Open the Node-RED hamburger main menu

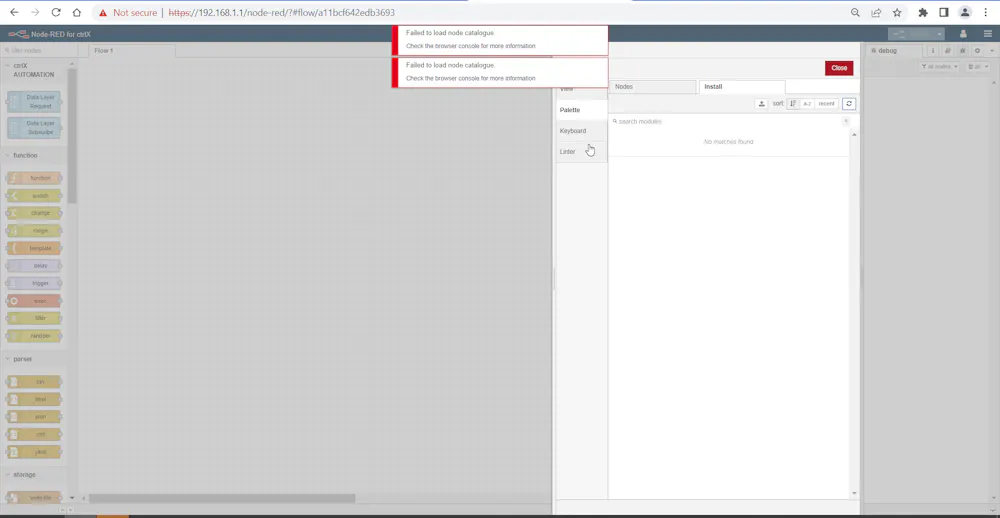tap(987, 34)
